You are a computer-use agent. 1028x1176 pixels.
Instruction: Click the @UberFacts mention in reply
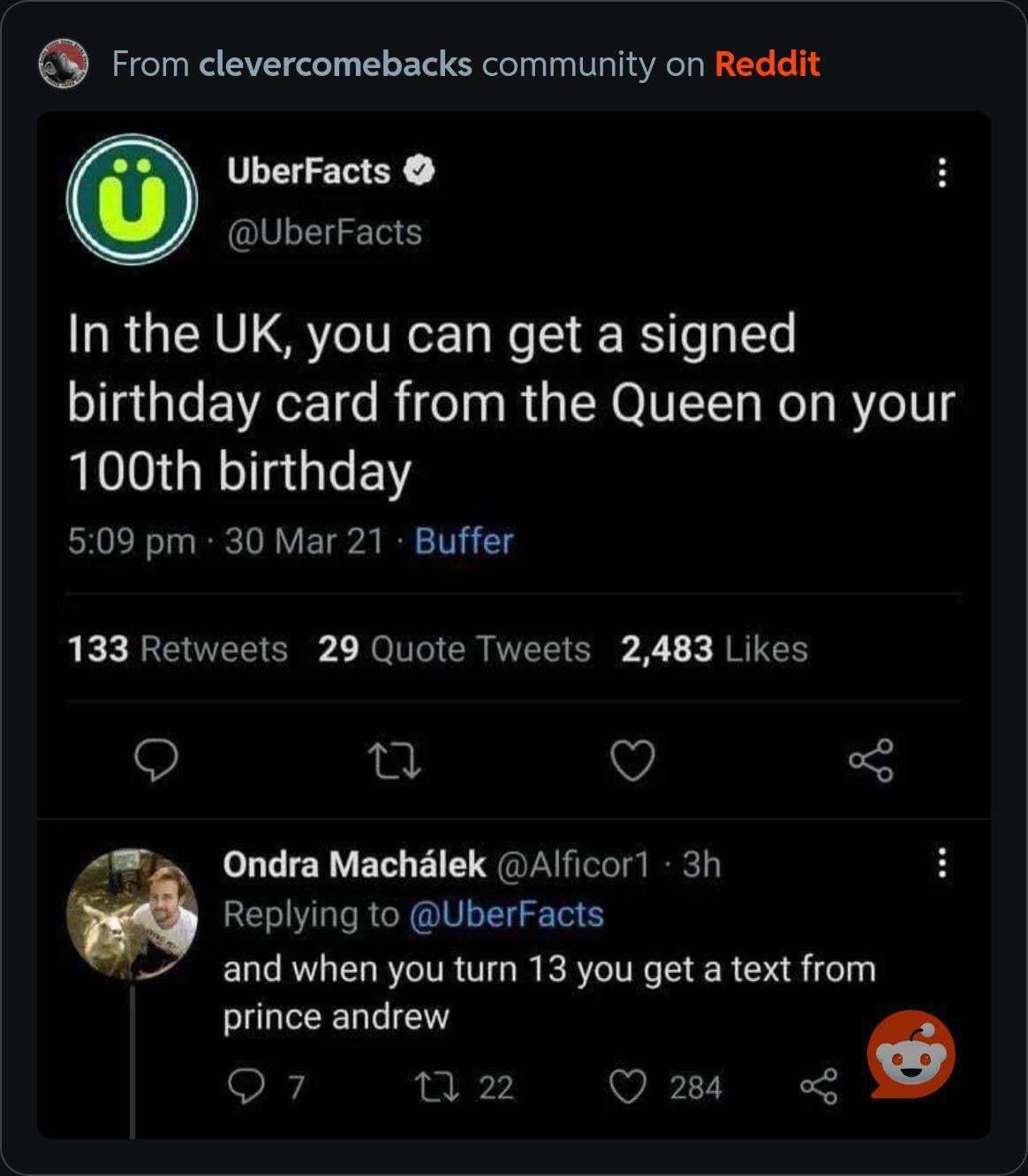(506, 914)
